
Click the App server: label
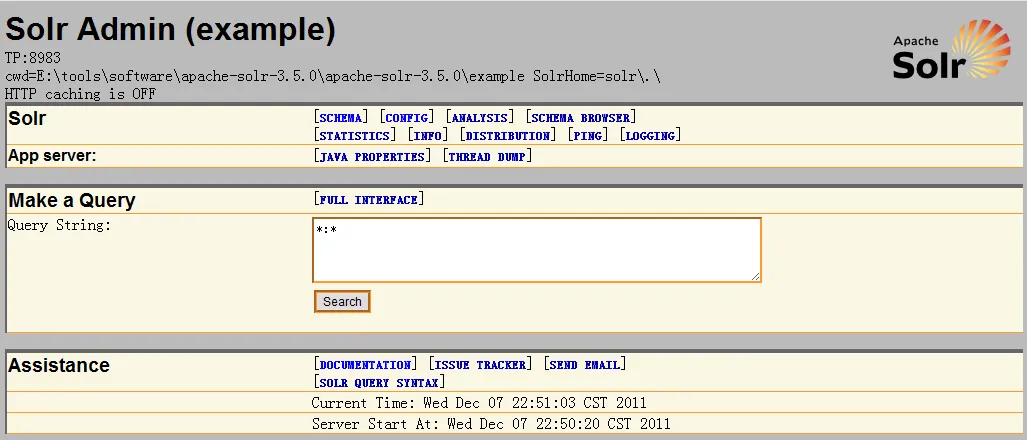[x=52, y=156]
